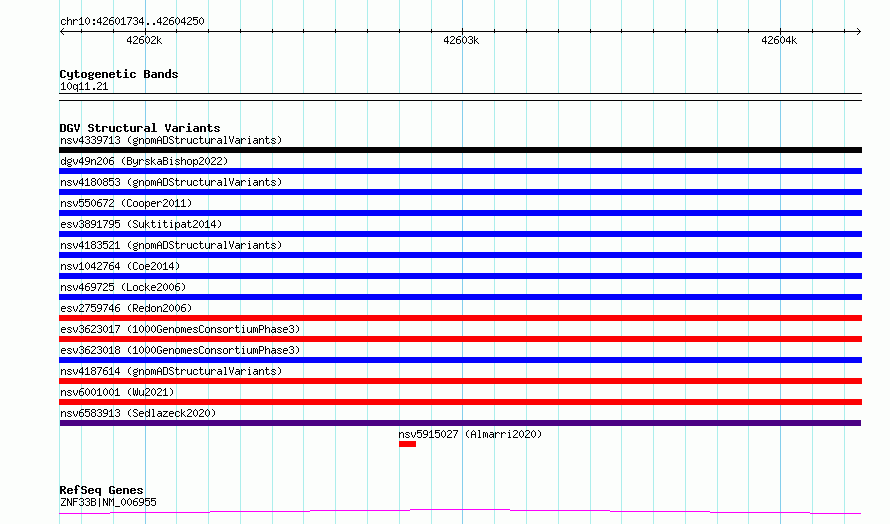Click nsv5915027 Almarri2020 variant label
The height and width of the screenshot is (524, 890).
point(470,434)
